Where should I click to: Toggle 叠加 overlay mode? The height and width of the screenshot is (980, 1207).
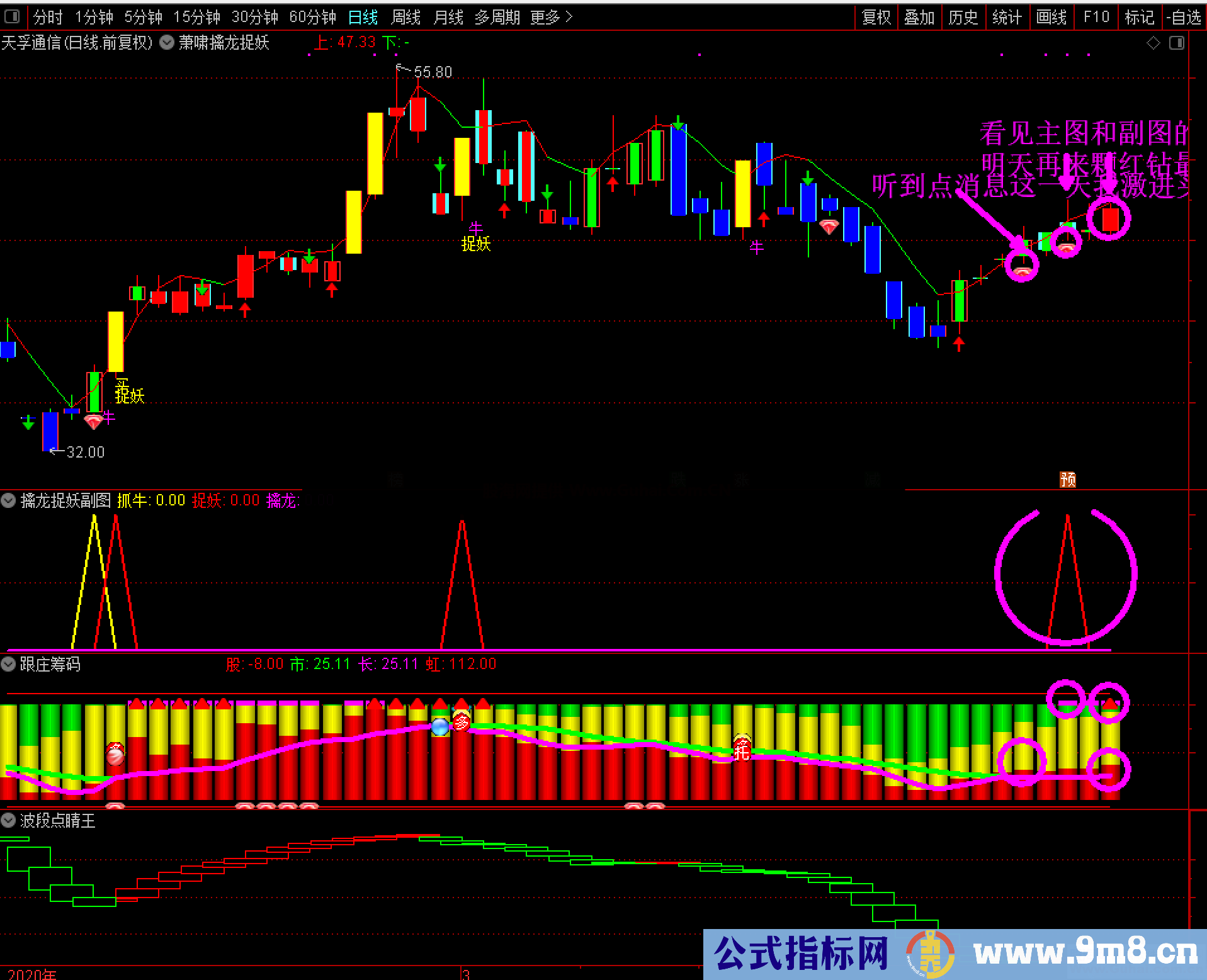[x=919, y=17]
